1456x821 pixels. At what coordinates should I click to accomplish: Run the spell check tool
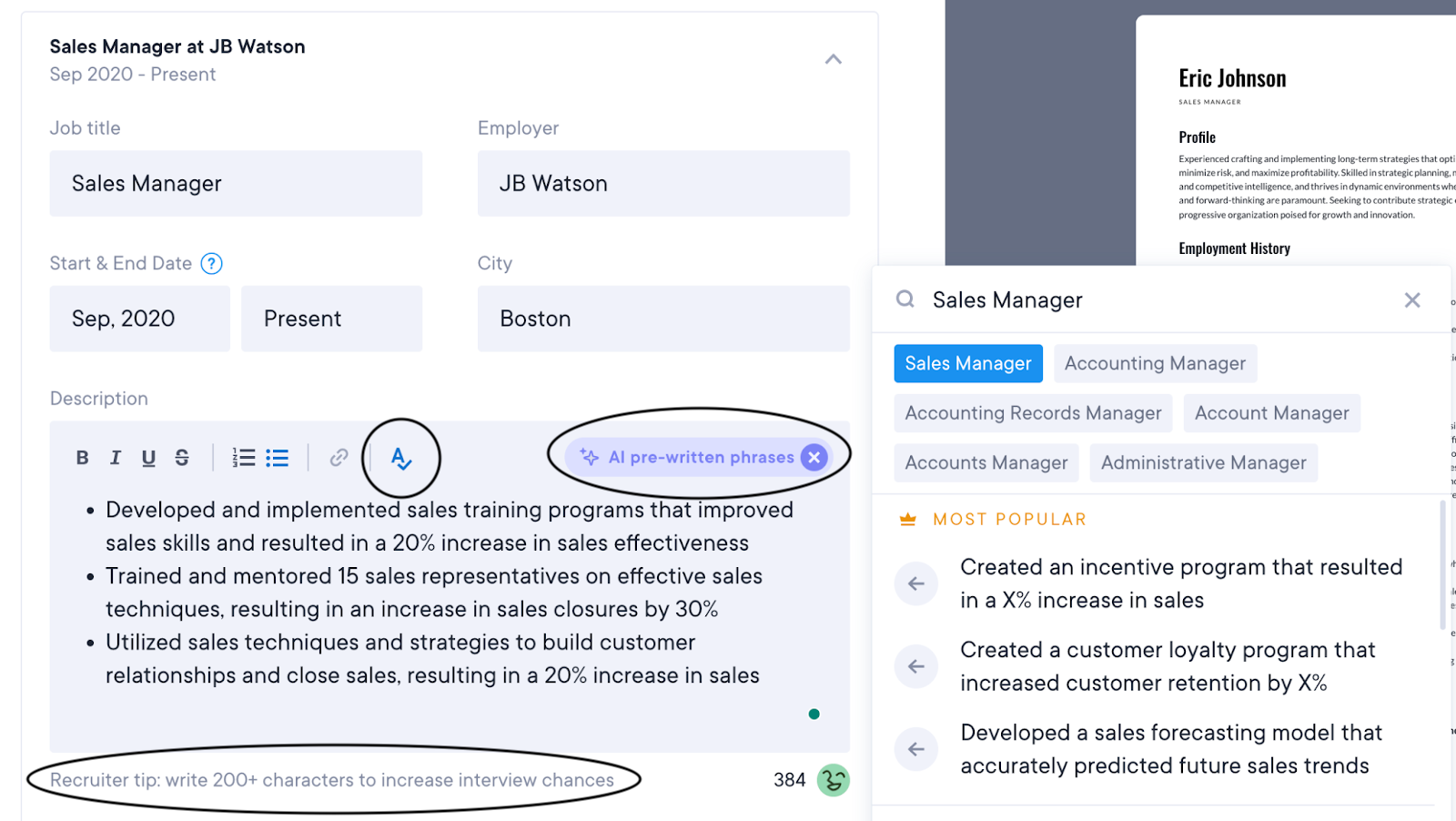[401, 458]
